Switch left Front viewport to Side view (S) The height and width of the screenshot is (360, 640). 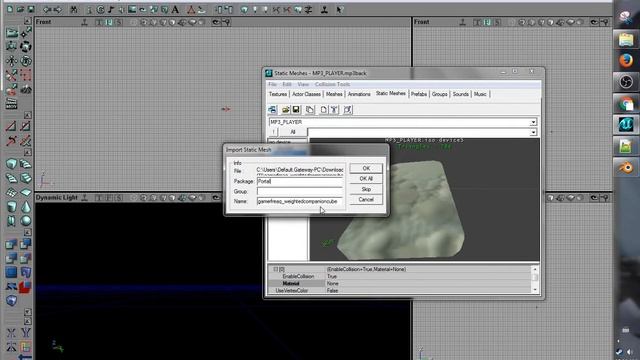pyautogui.click(x=118, y=22)
